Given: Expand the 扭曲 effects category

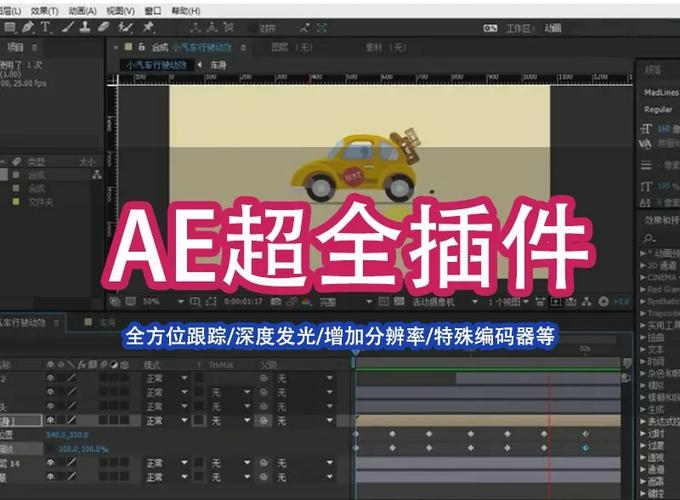Looking at the screenshot, I should point(643,337).
